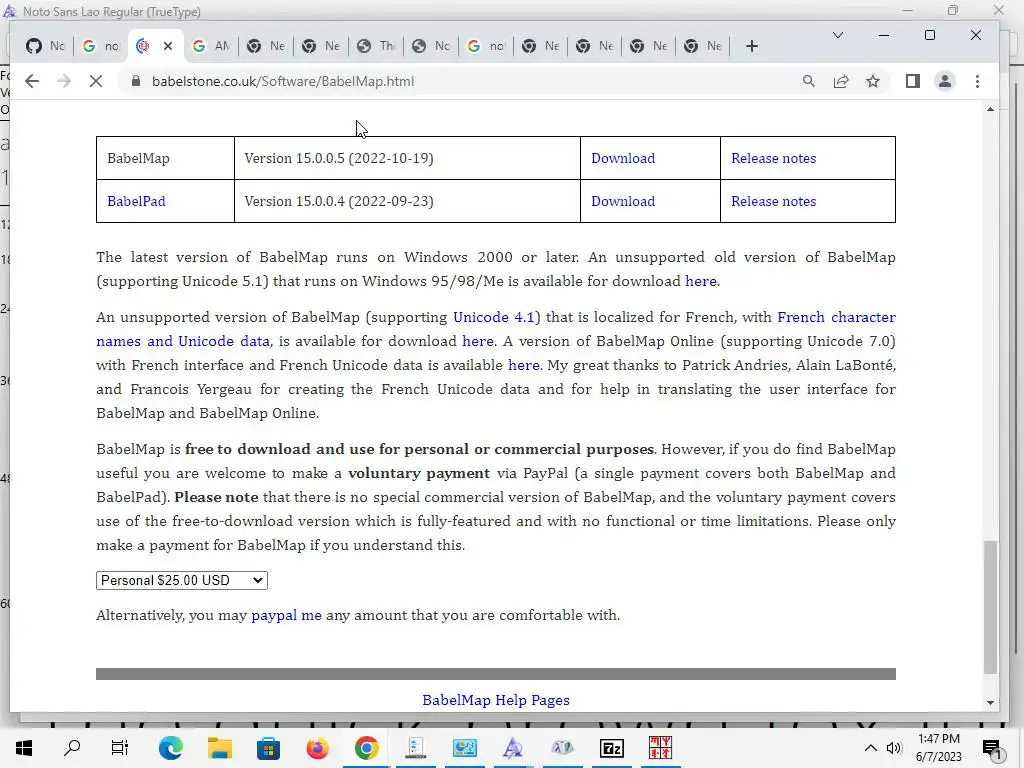This screenshot has width=1024, height=768.
Task: Click the forward navigation arrow
Action: click(x=63, y=81)
